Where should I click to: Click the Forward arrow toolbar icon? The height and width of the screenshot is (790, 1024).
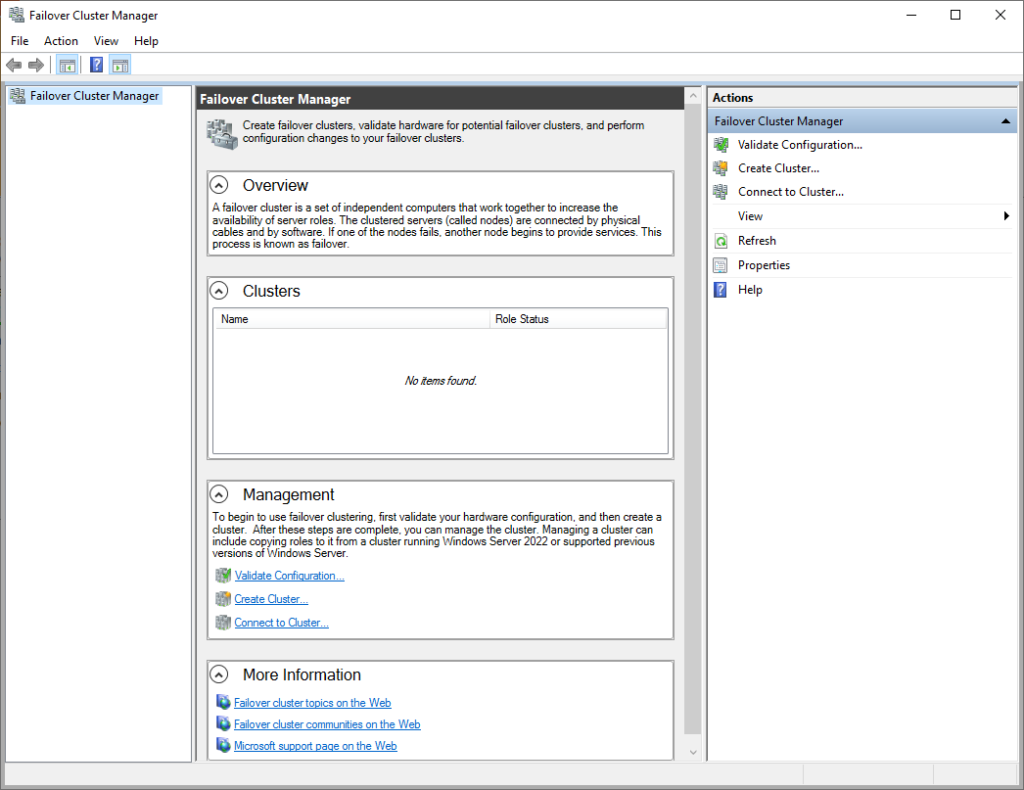coord(36,65)
